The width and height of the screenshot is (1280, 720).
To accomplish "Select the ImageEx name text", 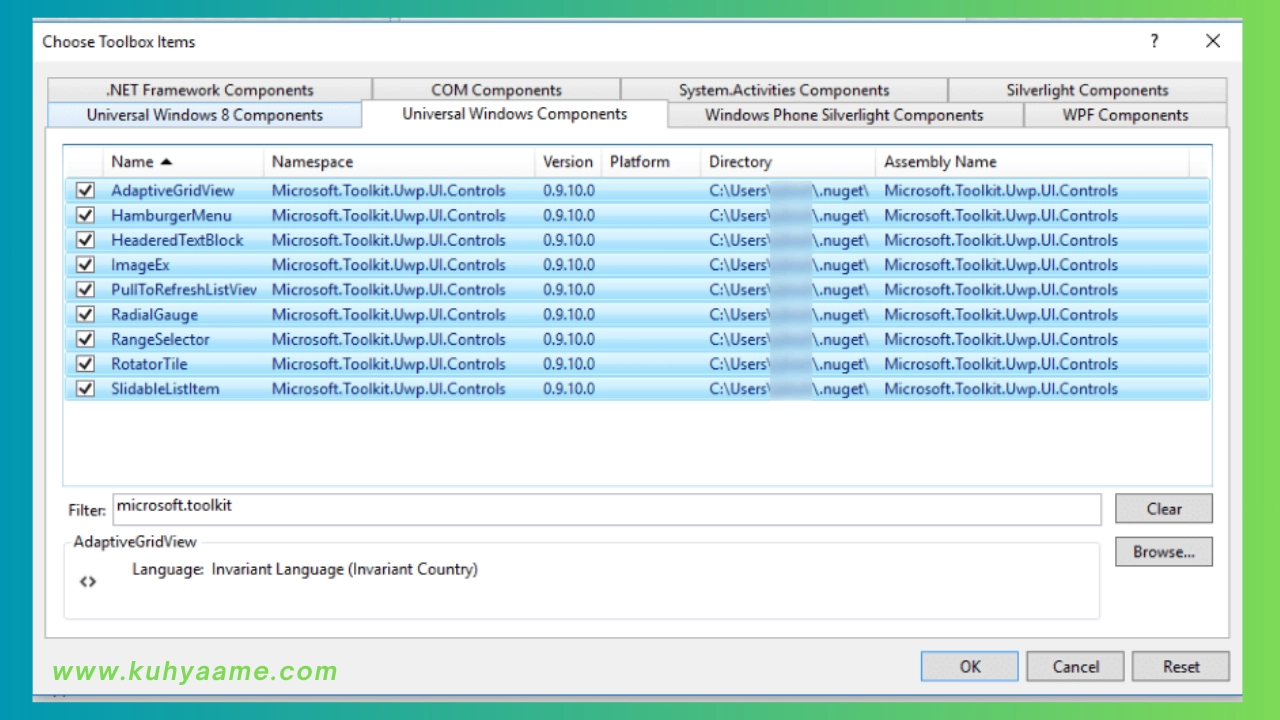I will point(140,265).
